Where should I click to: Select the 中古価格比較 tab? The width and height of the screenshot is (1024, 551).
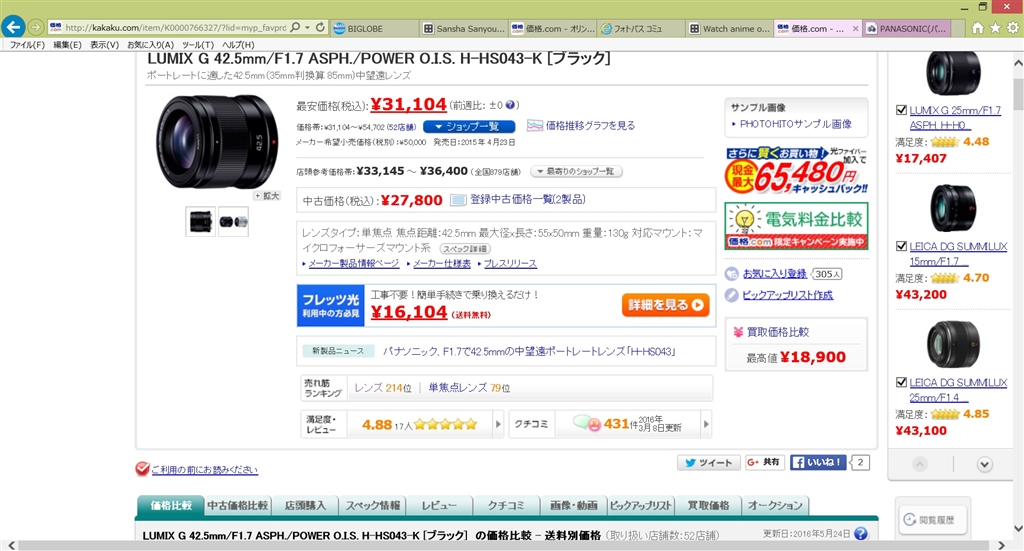(237, 505)
